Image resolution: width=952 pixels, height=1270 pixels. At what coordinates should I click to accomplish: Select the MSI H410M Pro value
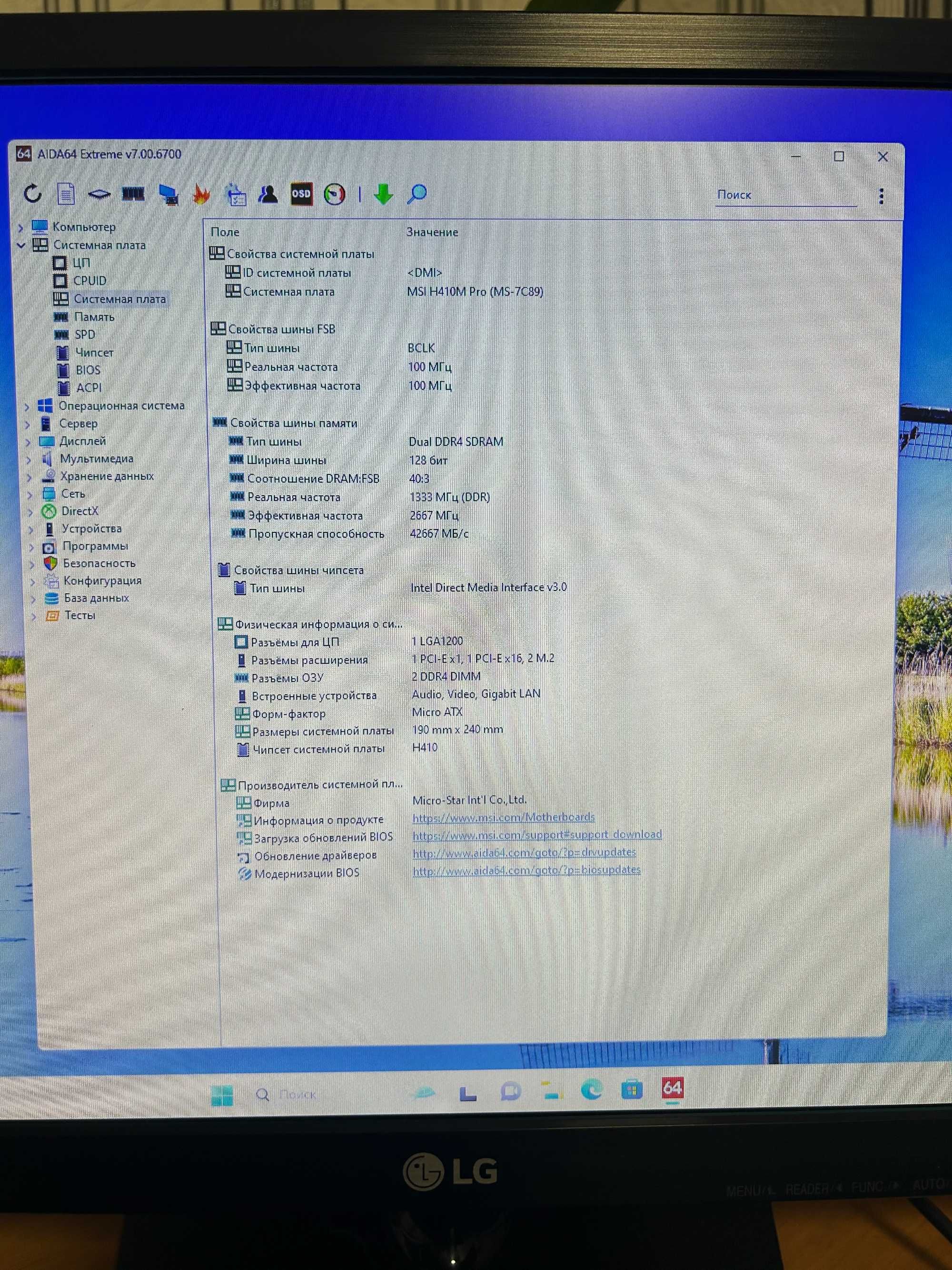point(475,291)
